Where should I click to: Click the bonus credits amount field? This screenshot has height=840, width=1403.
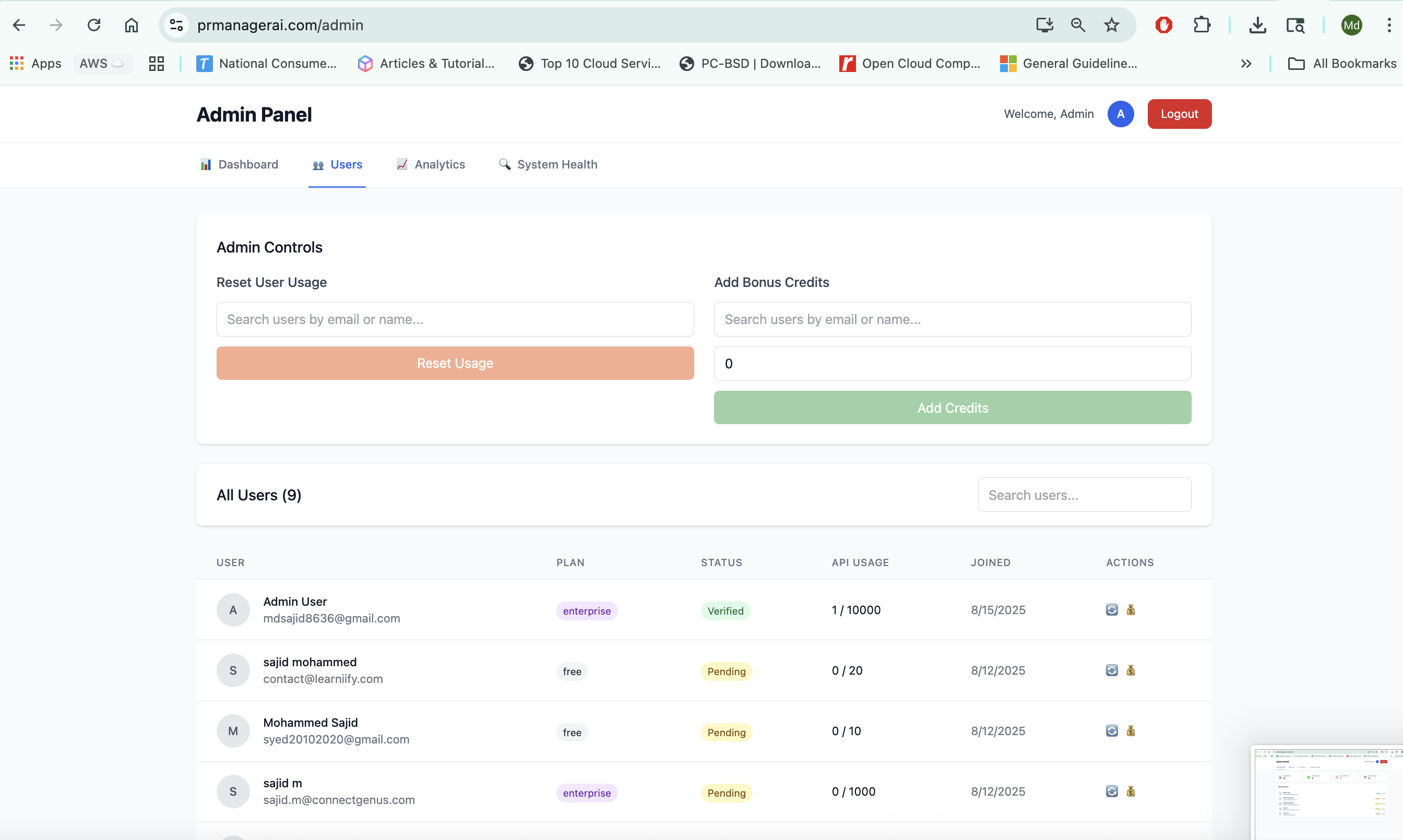point(953,364)
